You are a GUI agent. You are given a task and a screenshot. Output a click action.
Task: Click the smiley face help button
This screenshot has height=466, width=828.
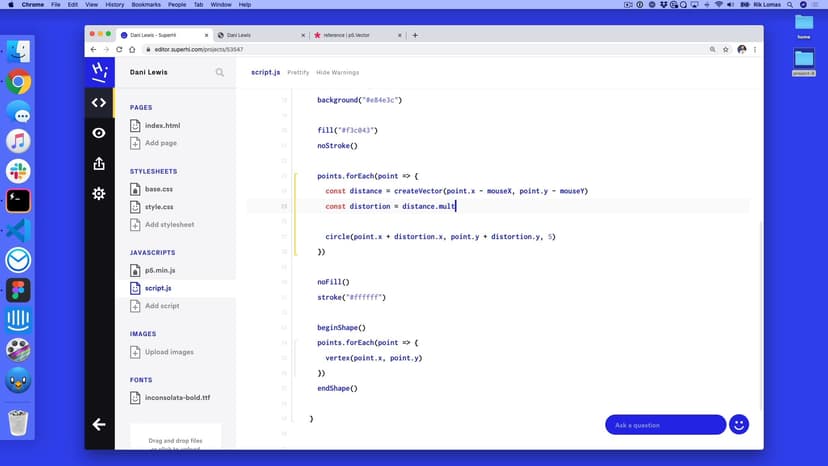pos(739,424)
